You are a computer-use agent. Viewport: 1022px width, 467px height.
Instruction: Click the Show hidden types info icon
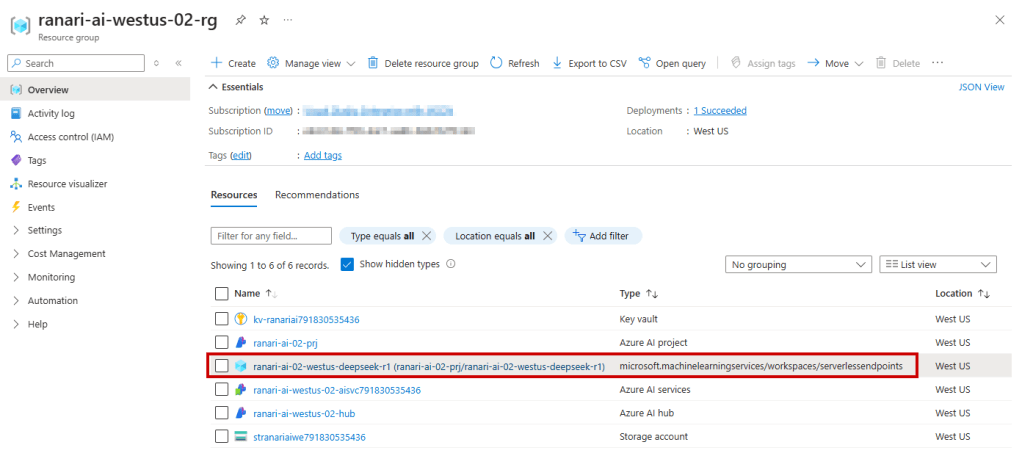[451, 264]
